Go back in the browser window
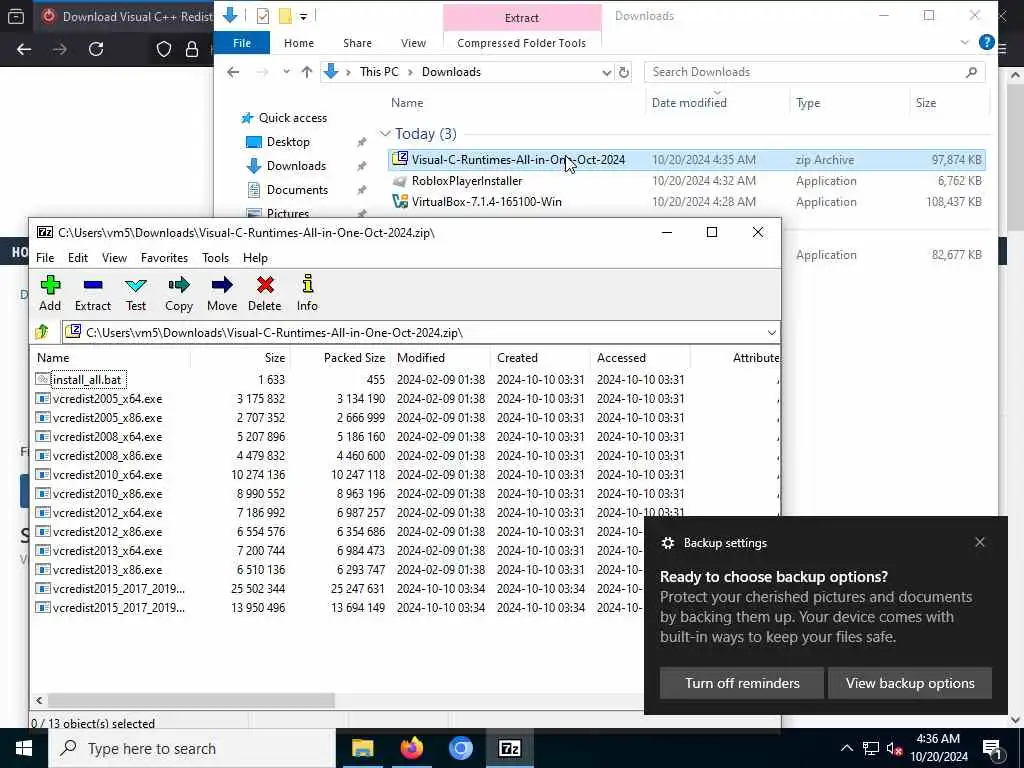This screenshot has height=768, width=1024. pos(24,49)
